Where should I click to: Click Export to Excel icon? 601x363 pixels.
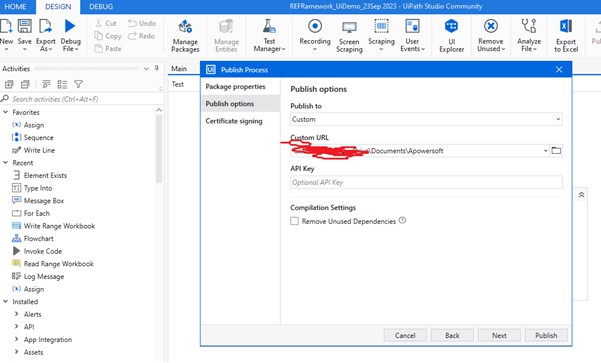point(566,26)
